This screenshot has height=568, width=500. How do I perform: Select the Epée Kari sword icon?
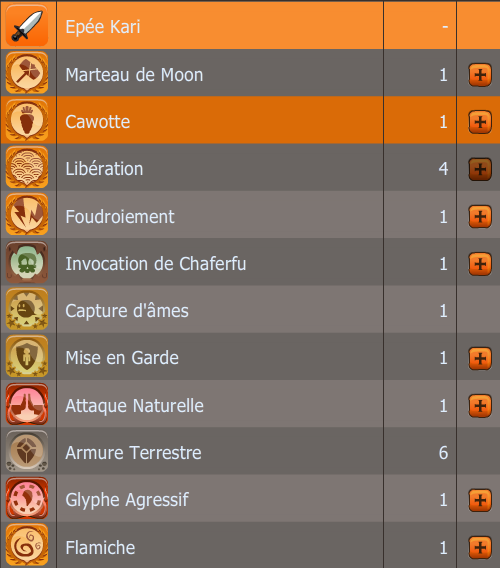tap(27, 25)
